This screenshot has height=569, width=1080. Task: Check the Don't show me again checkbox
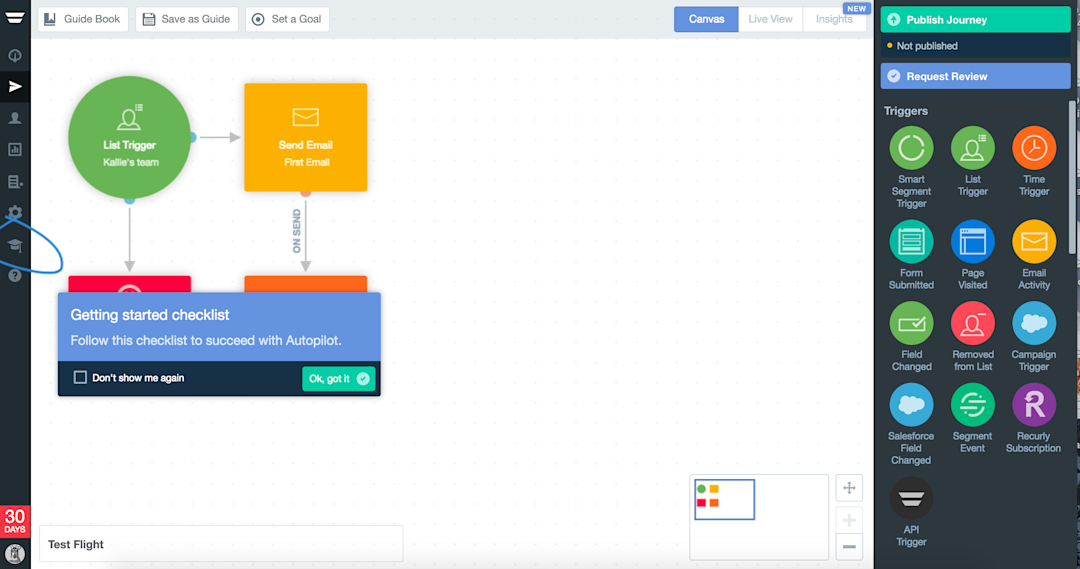pyautogui.click(x=80, y=377)
